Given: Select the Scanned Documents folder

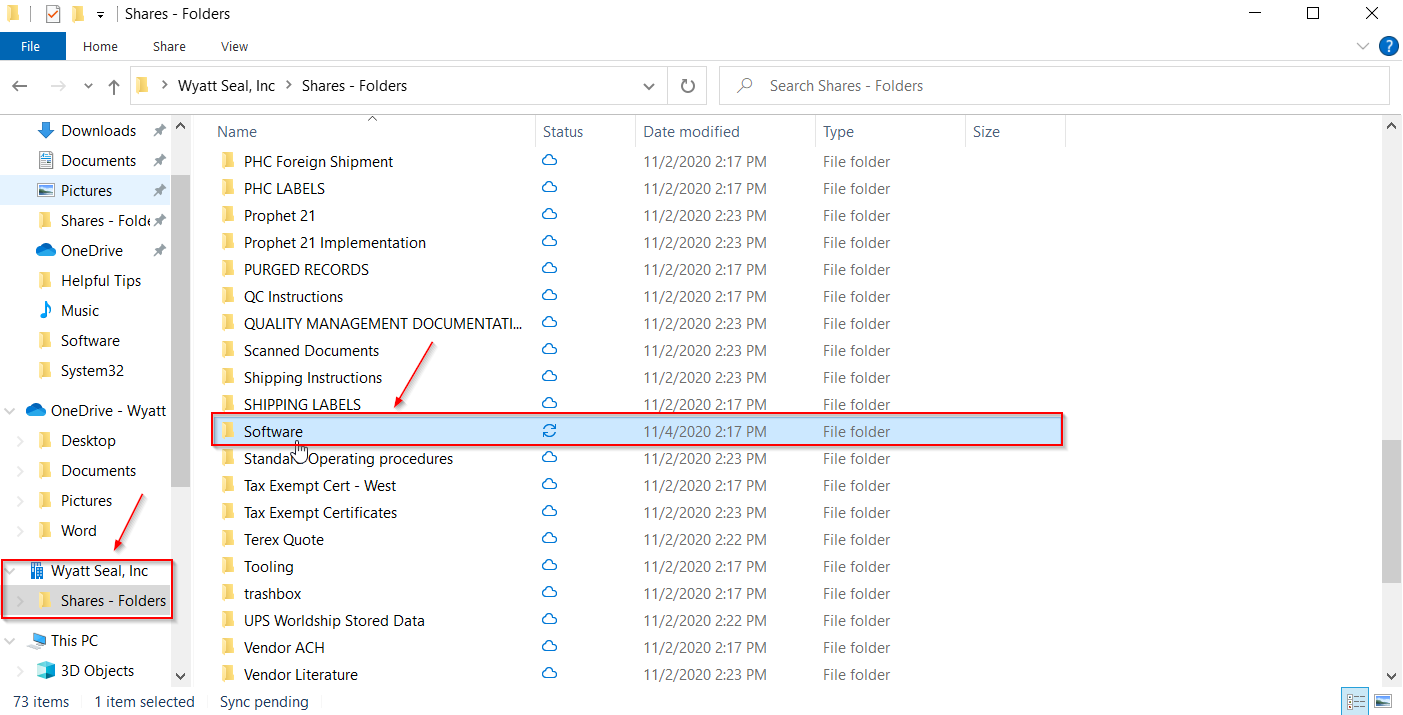Looking at the screenshot, I should pos(311,351).
